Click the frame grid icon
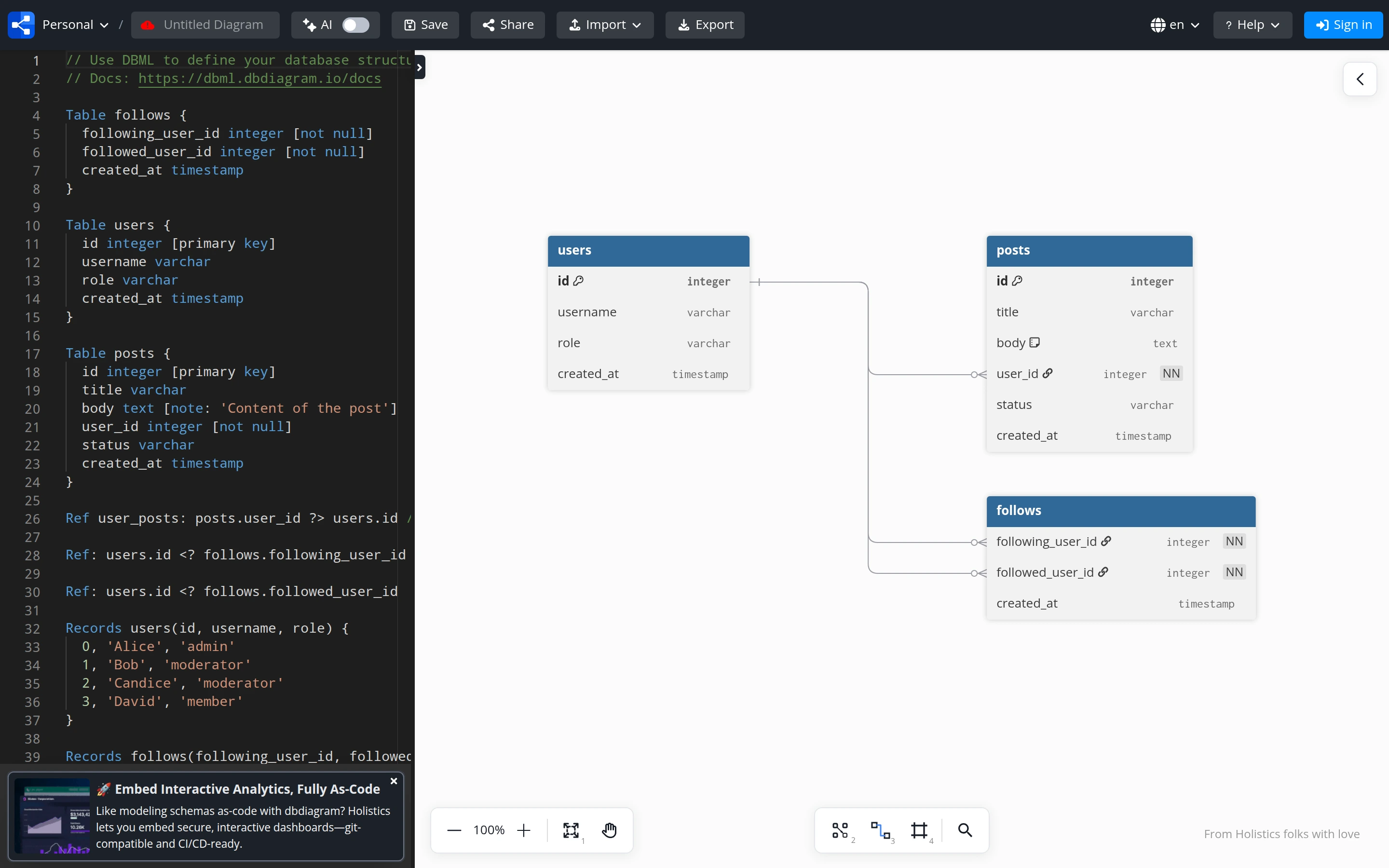Image resolution: width=1389 pixels, height=868 pixels. tap(920, 830)
